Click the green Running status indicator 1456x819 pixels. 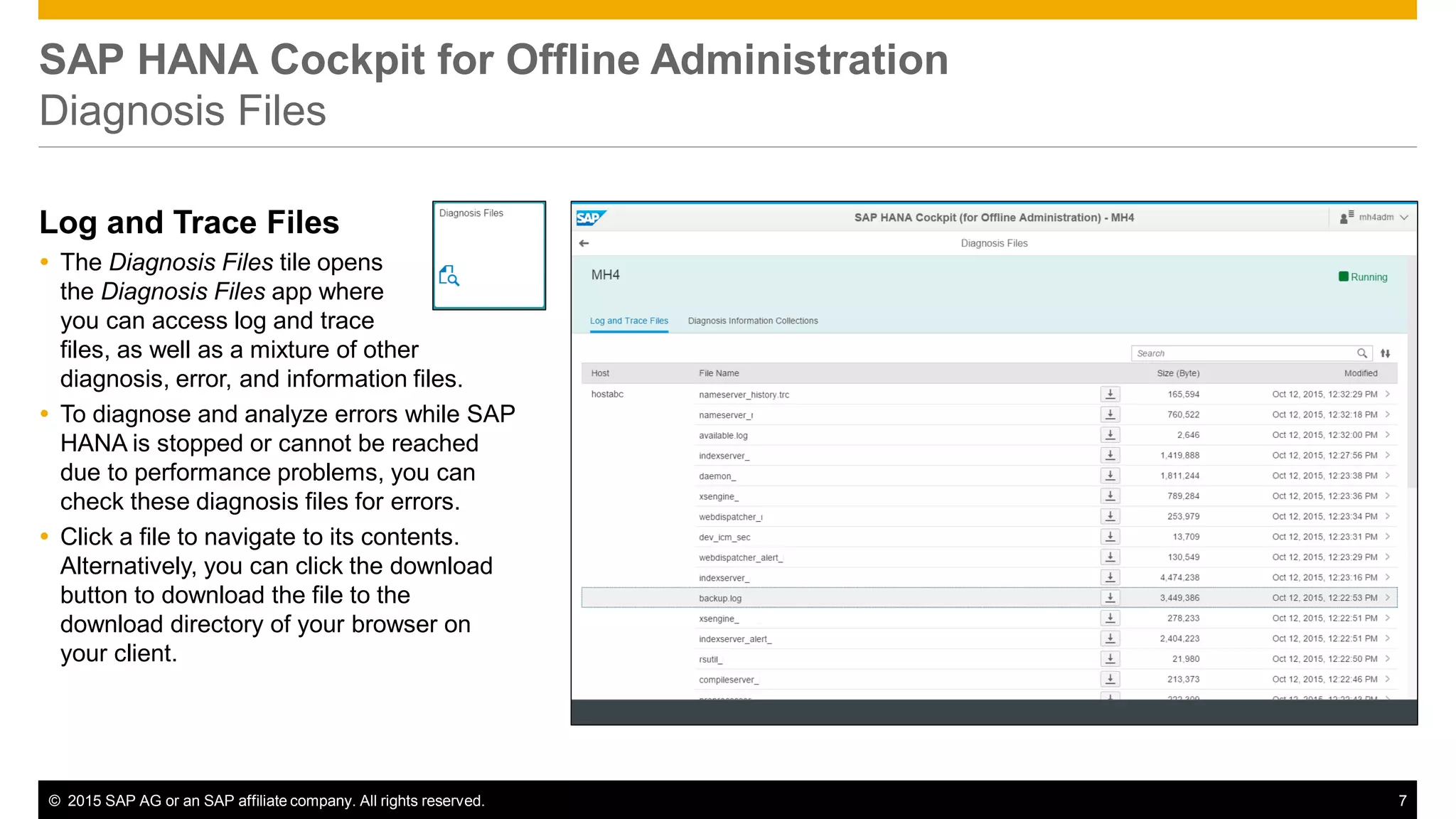click(x=1363, y=277)
